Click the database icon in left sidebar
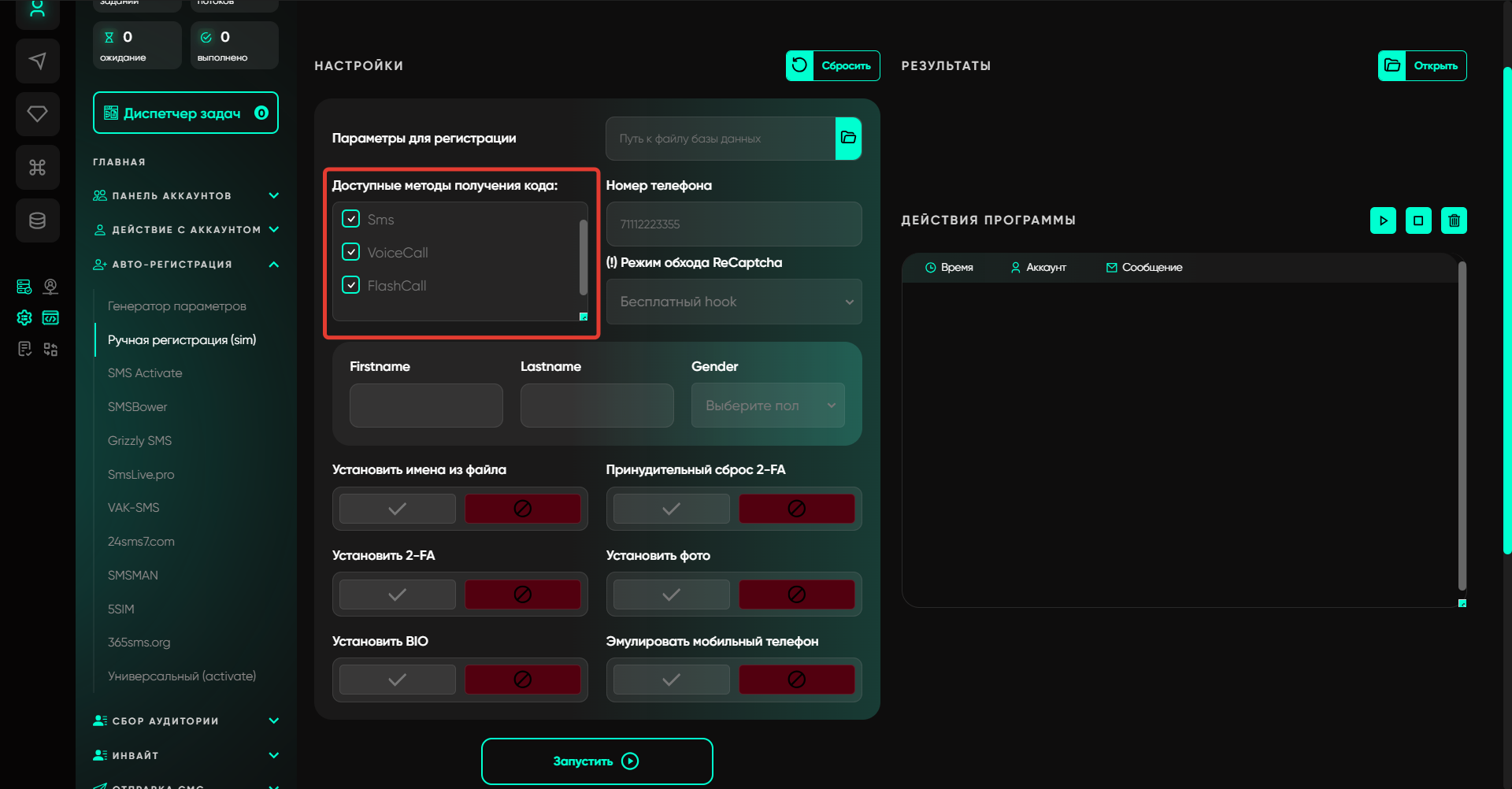 tap(37, 220)
